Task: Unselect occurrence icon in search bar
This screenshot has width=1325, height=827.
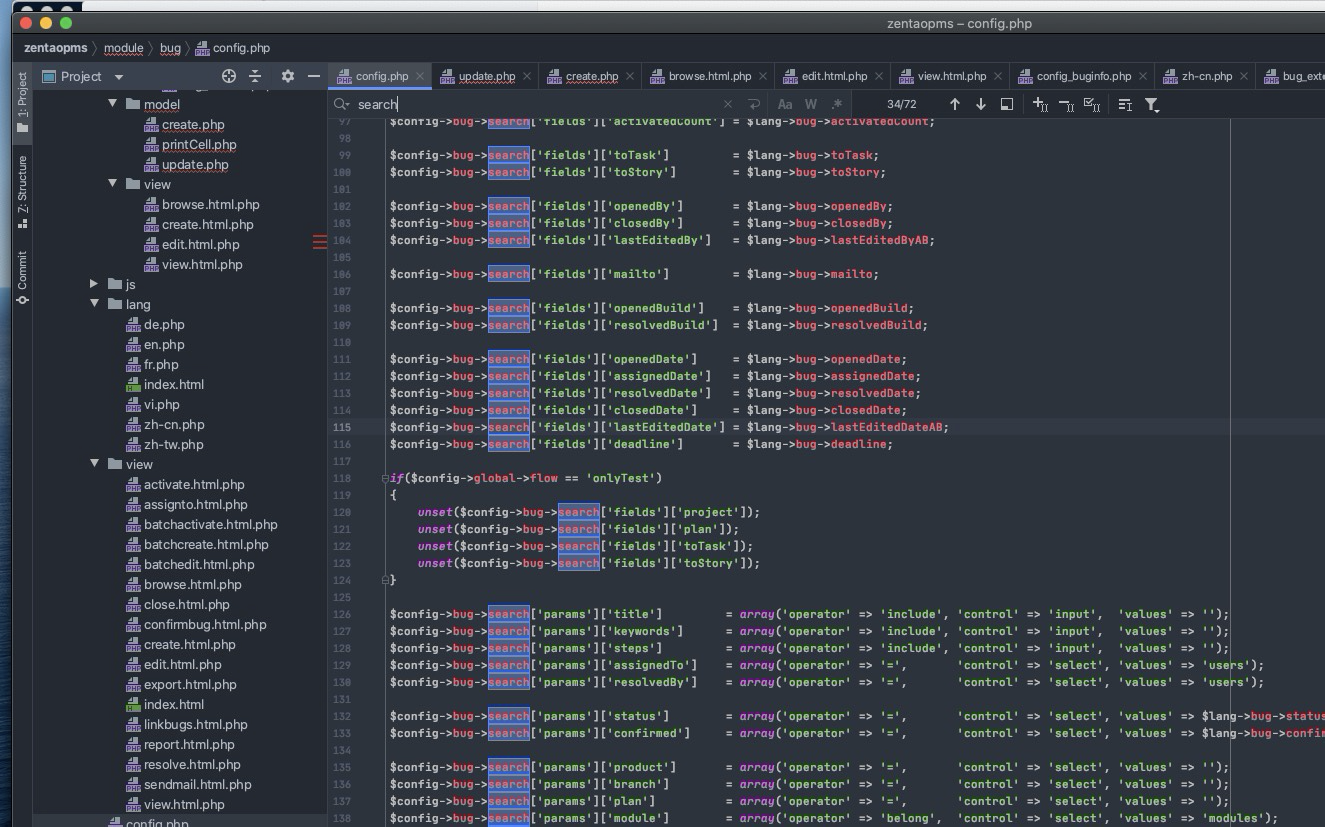Action: (1066, 104)
